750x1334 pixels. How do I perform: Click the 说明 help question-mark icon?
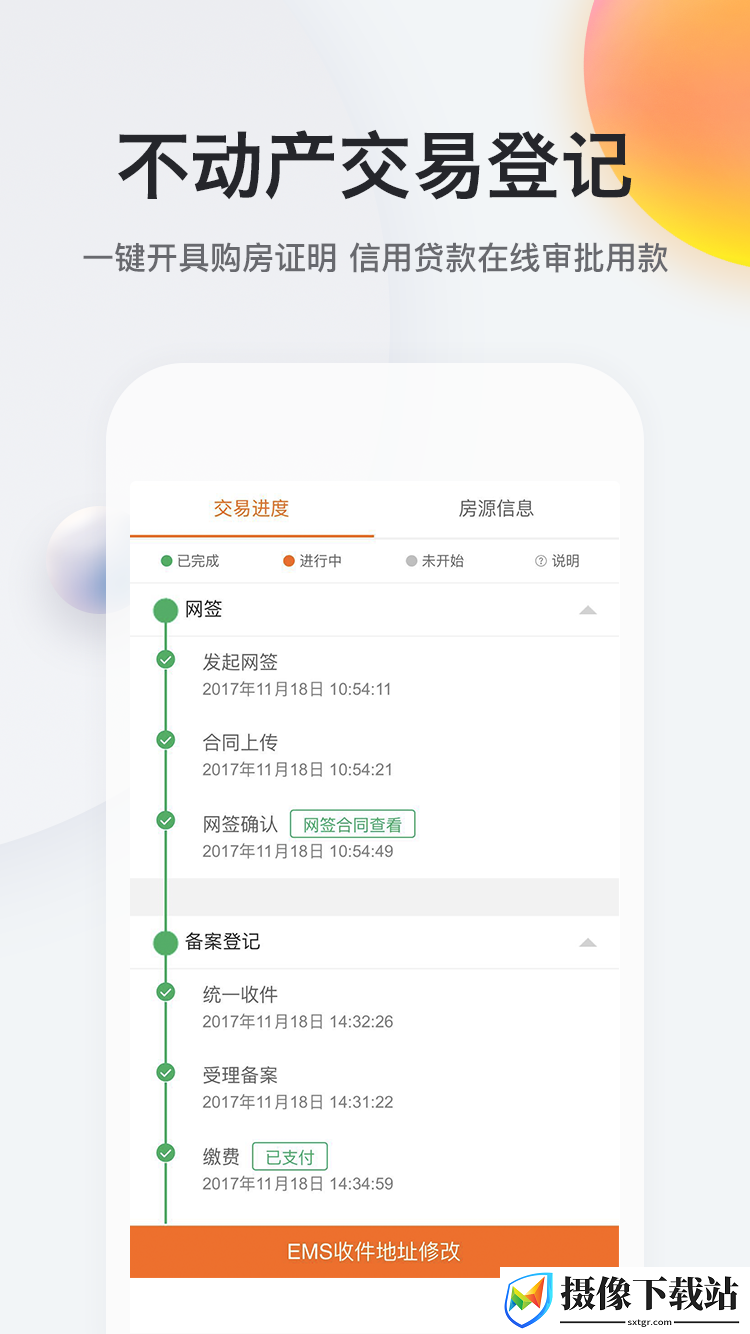point(541,561)
